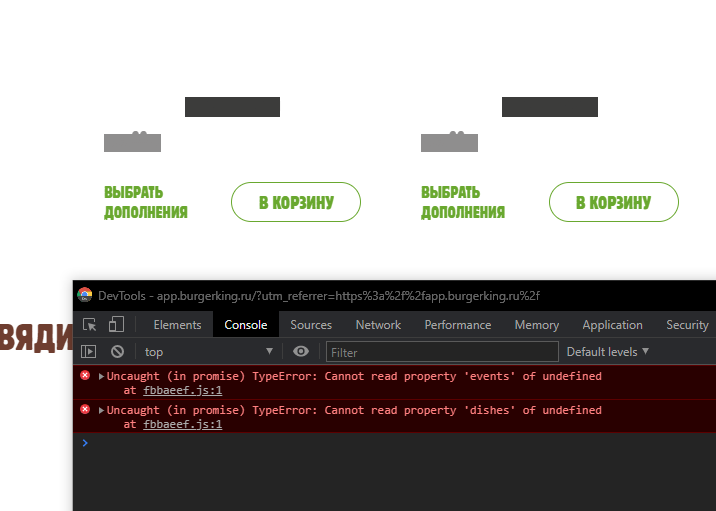
Task: Expand the 'events' TypeError stack trace
Action: tap(102, 376)
